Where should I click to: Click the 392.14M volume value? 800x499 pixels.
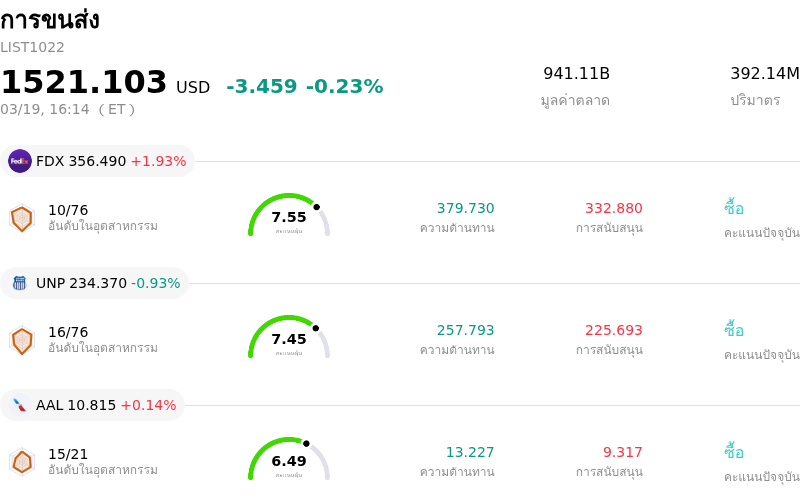764,74
